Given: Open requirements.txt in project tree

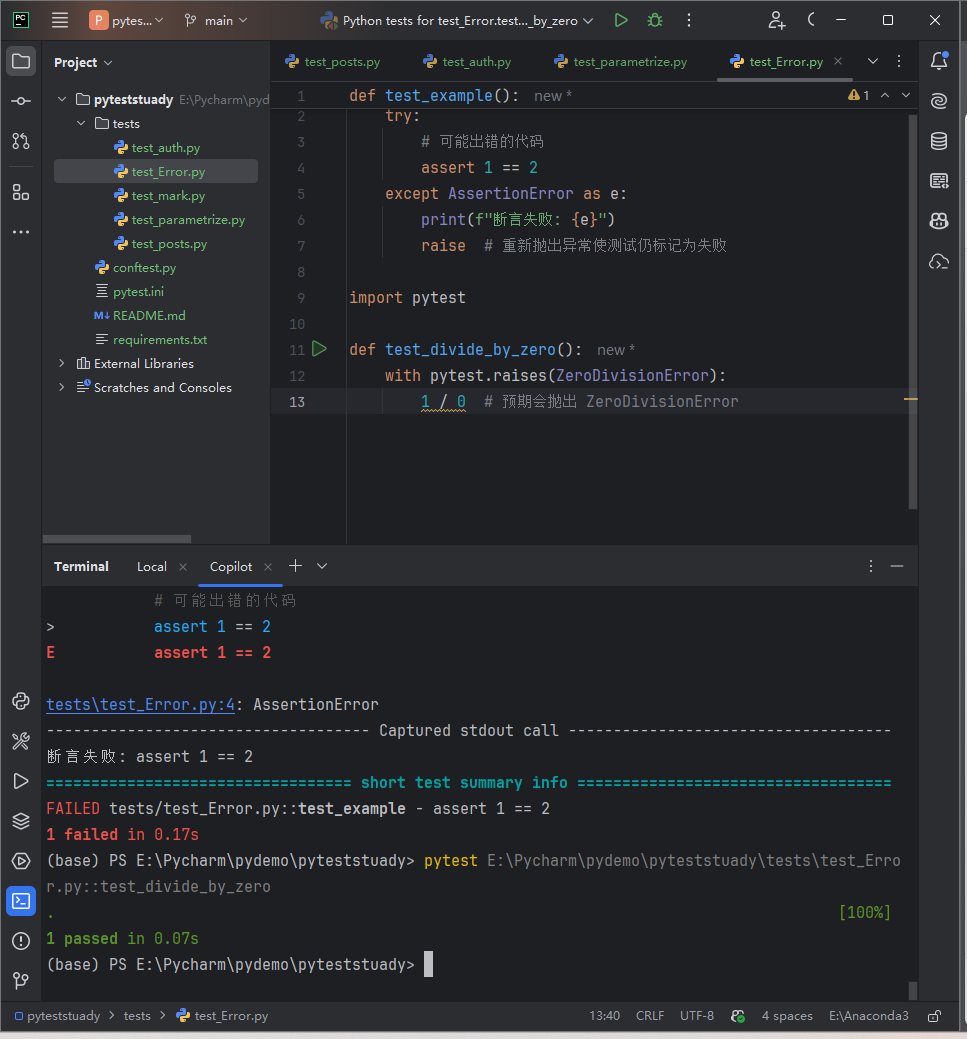Looking at the screenshot, I should point(151,339).
